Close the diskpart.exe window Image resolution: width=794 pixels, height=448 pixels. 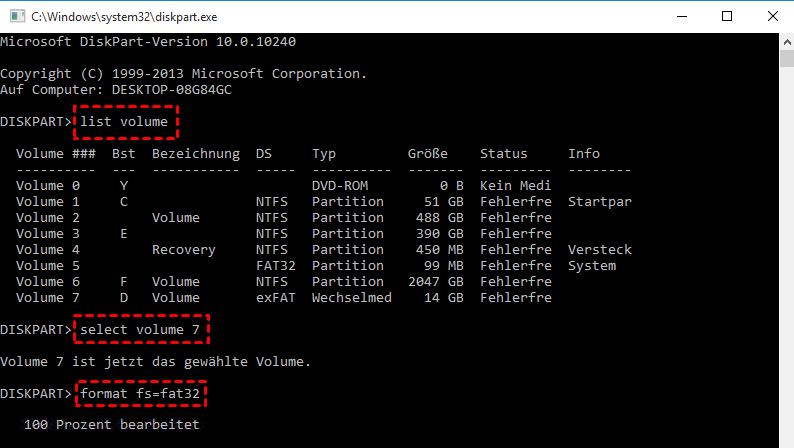click(x=772, y=16)
